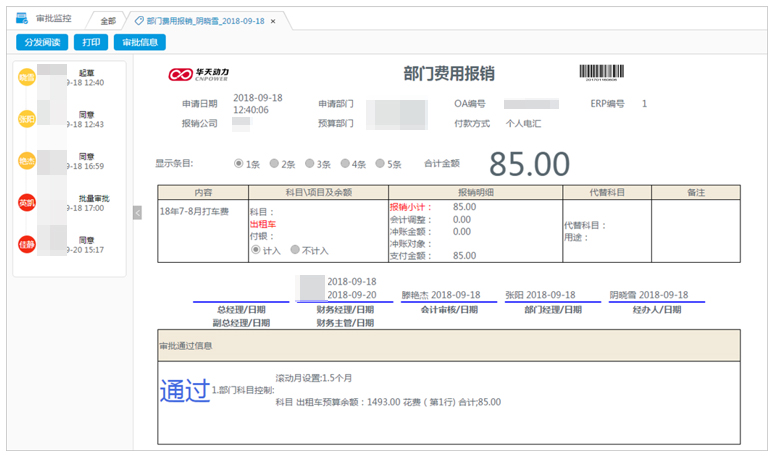773x457 pixels.
Task: Select the 3条 display radio button
Action: [x=310, y=163]
